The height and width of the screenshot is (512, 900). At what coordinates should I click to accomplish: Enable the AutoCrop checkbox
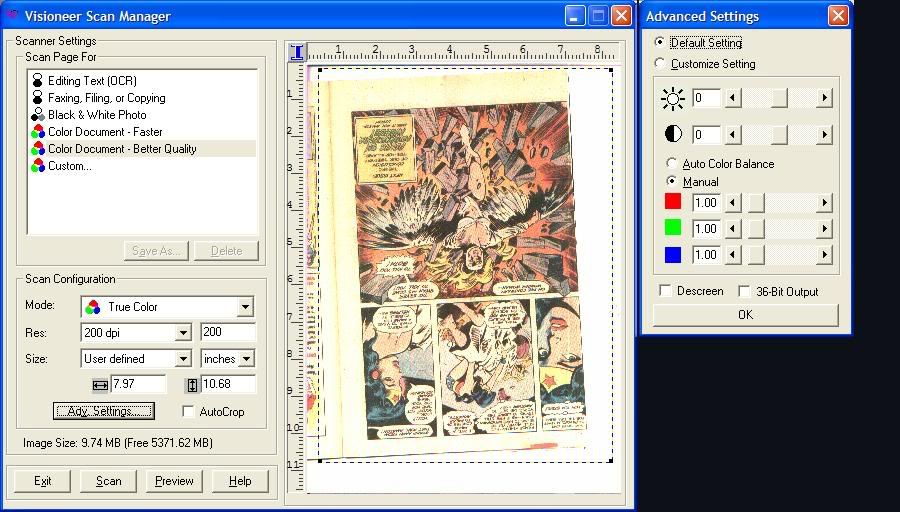(x=189, y=412)
